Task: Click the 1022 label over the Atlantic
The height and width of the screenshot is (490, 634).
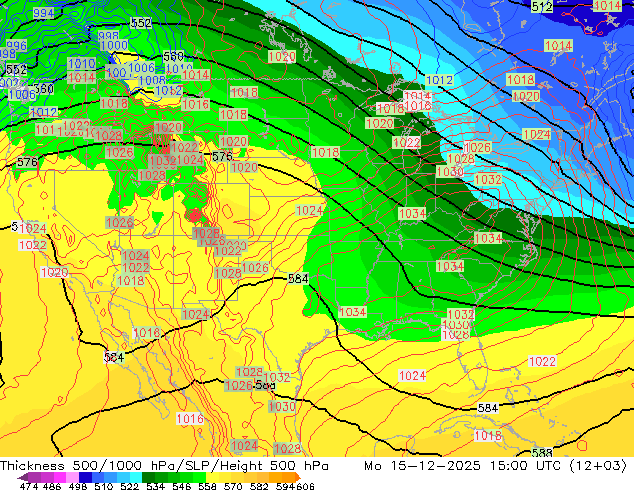Action: pyautogui.click(x=542, y=361)
